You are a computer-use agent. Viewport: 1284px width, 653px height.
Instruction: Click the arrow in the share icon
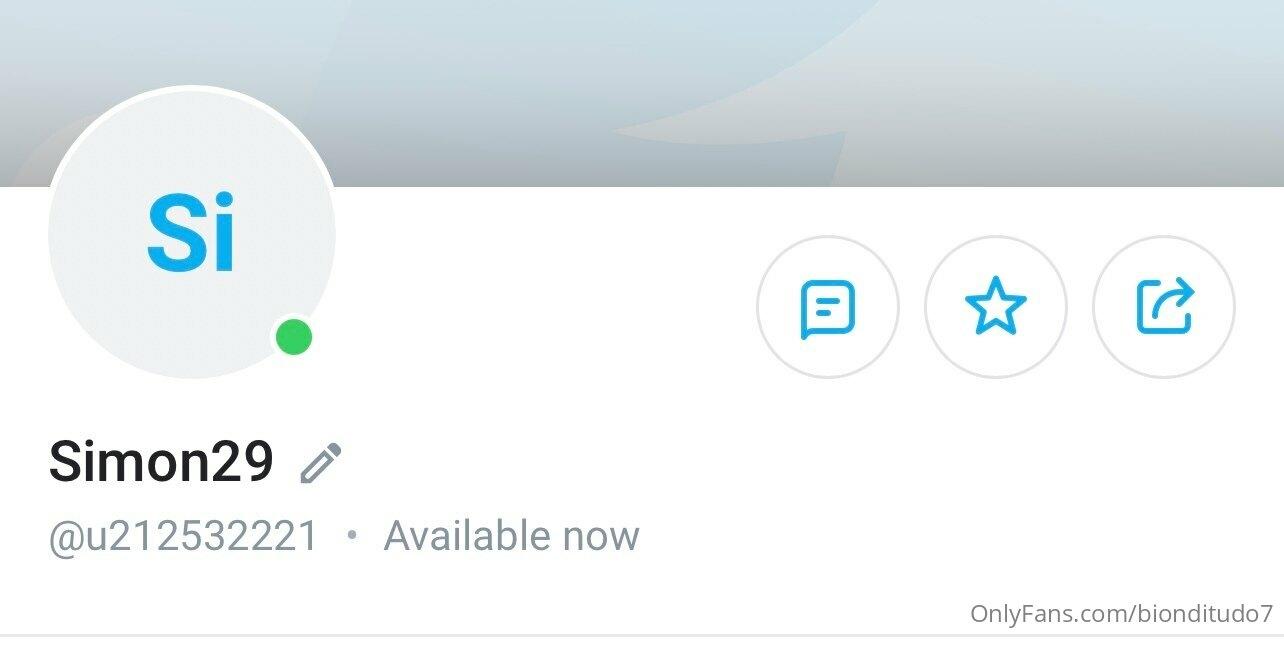point(1177,297)
